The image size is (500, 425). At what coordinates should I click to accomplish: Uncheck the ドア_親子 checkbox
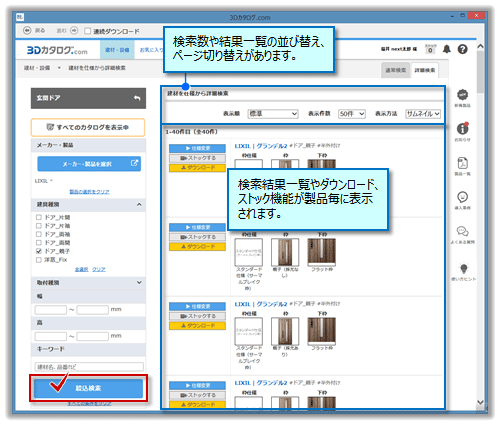tap(39, 251)
